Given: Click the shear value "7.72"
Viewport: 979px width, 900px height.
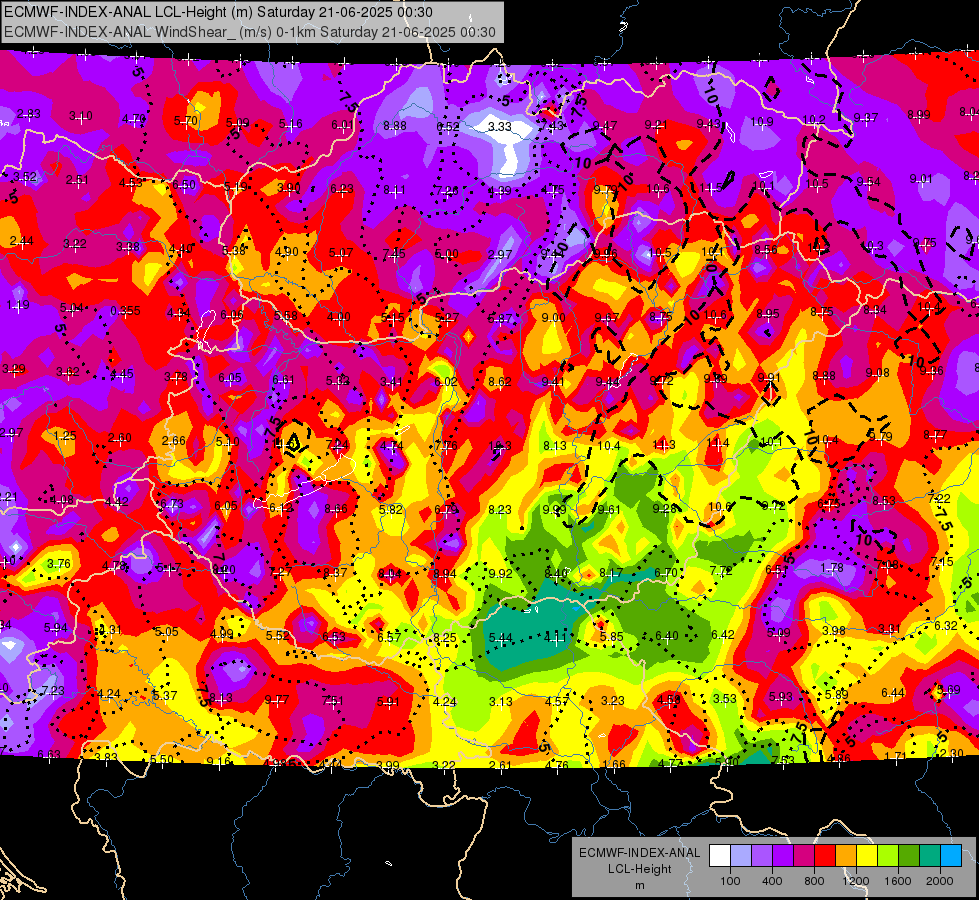Looking at the screenshot, I should pyautogui.click(x=721, y=570).
